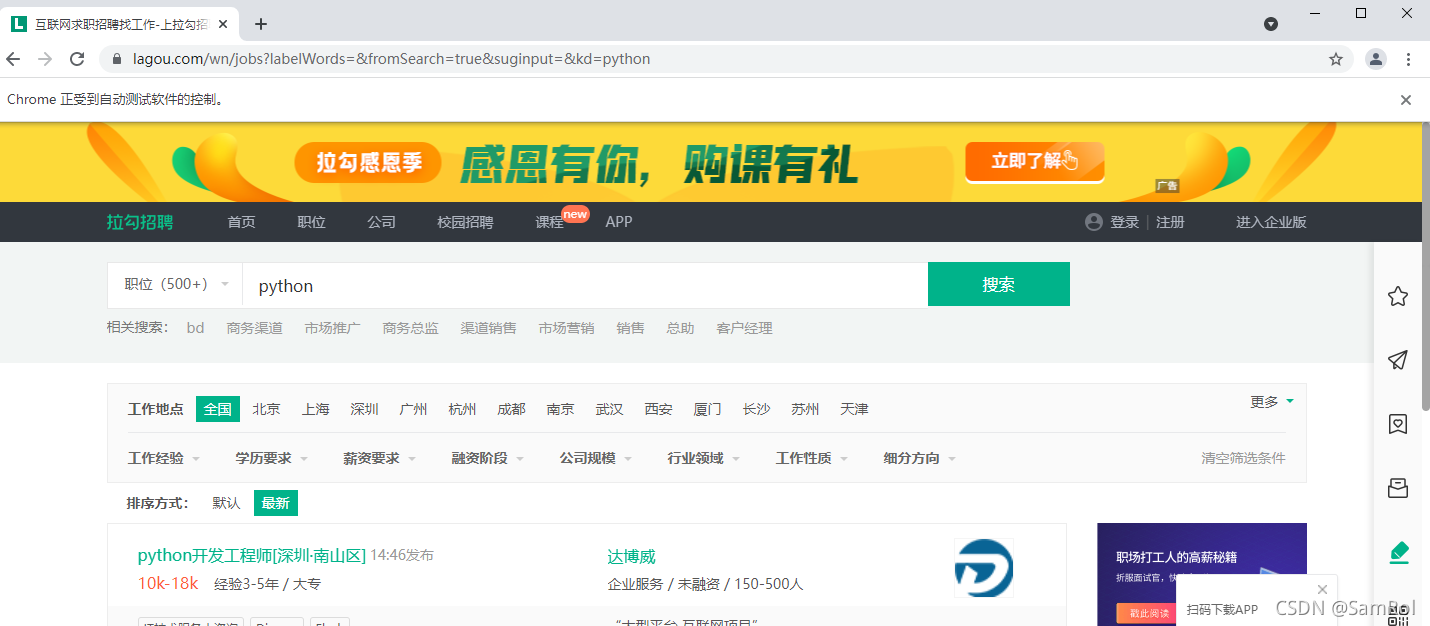
Task: Select 天津 as work location
Action: click(855, 409)
